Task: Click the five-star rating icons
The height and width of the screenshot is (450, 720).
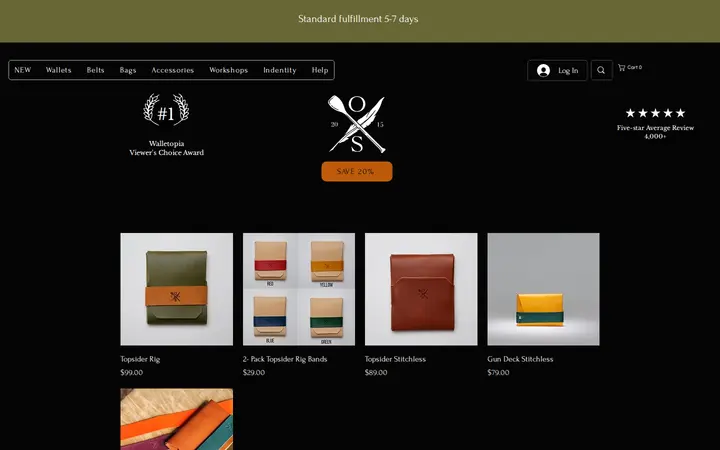Action: pyautogui.click(x=655, y=113)
